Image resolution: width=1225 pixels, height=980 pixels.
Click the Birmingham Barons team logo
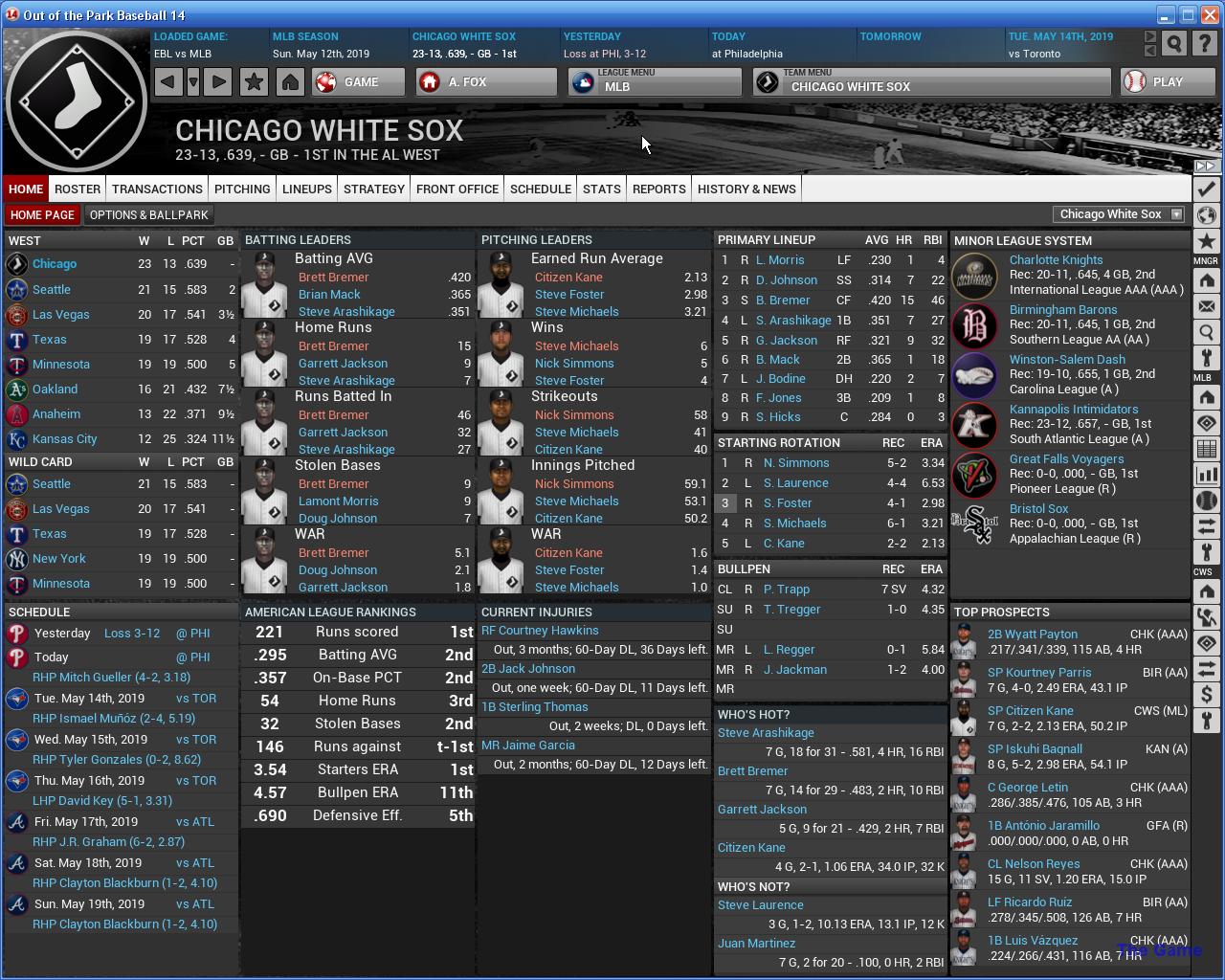[x=975, y=325]
